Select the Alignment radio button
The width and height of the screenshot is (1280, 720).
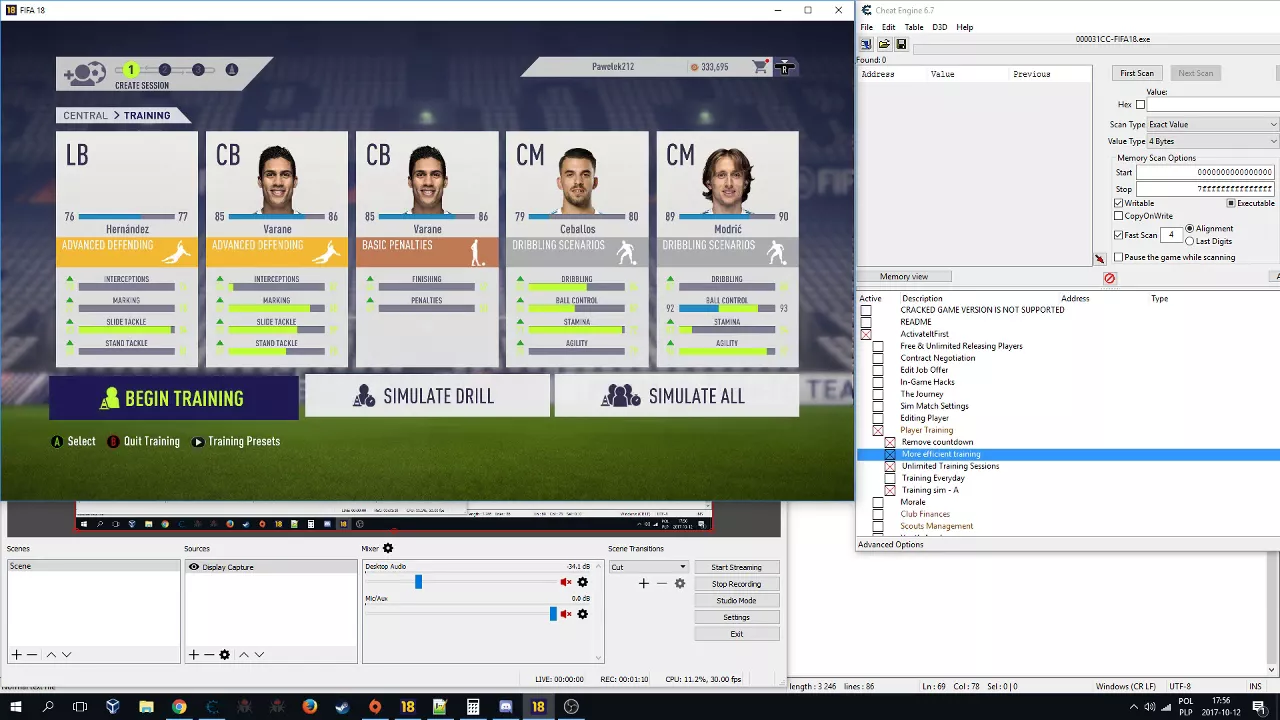pos(1190,229)
